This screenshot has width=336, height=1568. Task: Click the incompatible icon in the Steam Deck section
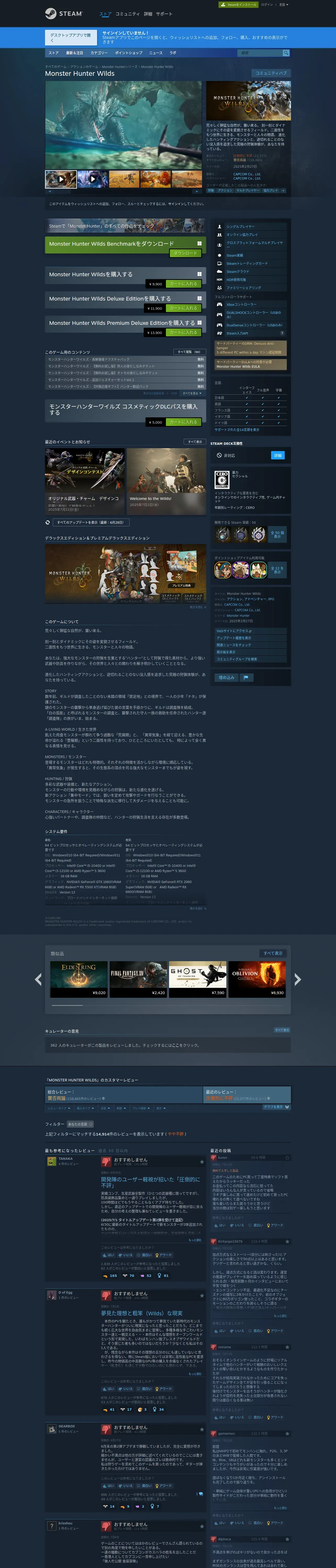(219, 455)
